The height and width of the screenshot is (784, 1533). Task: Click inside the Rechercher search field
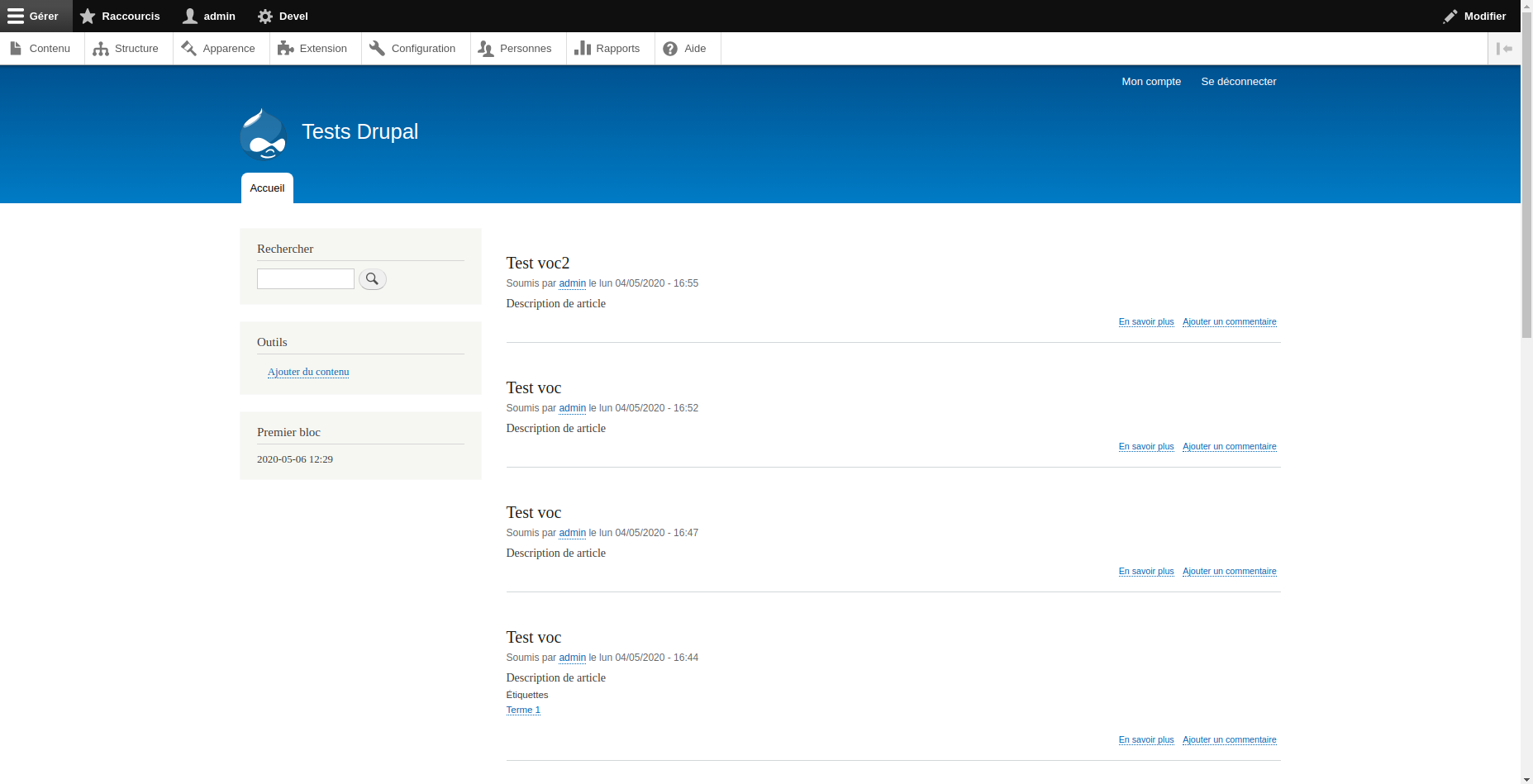(305, 278)
